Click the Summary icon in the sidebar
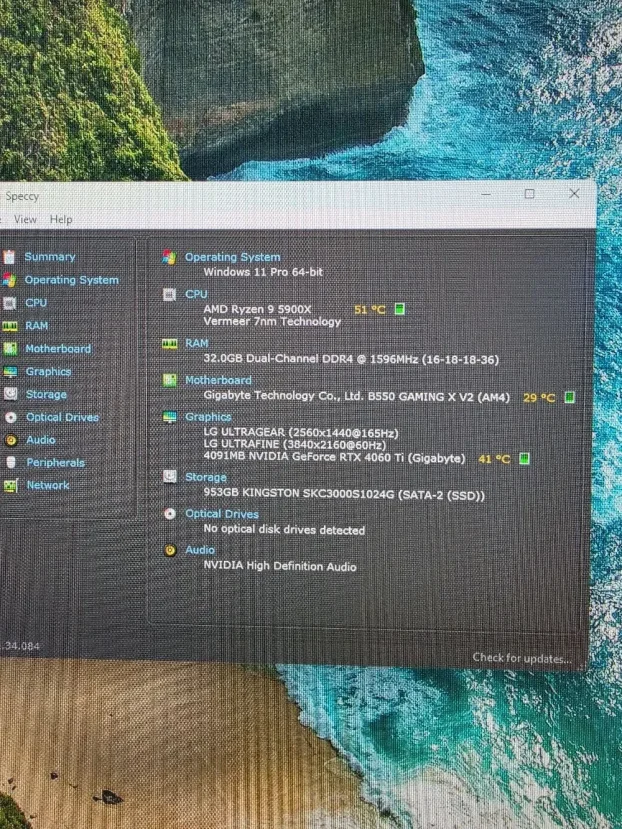 click(x=8, y=257)
